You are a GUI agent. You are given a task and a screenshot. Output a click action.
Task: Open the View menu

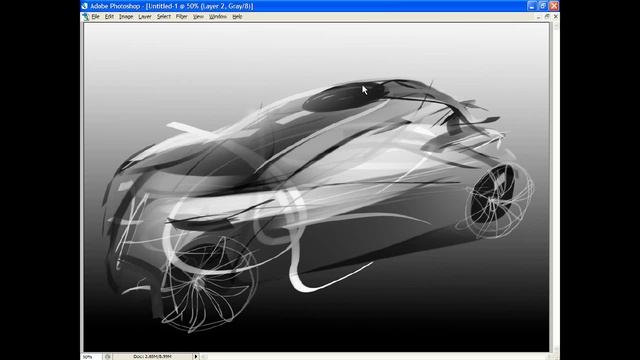[198, 17]
